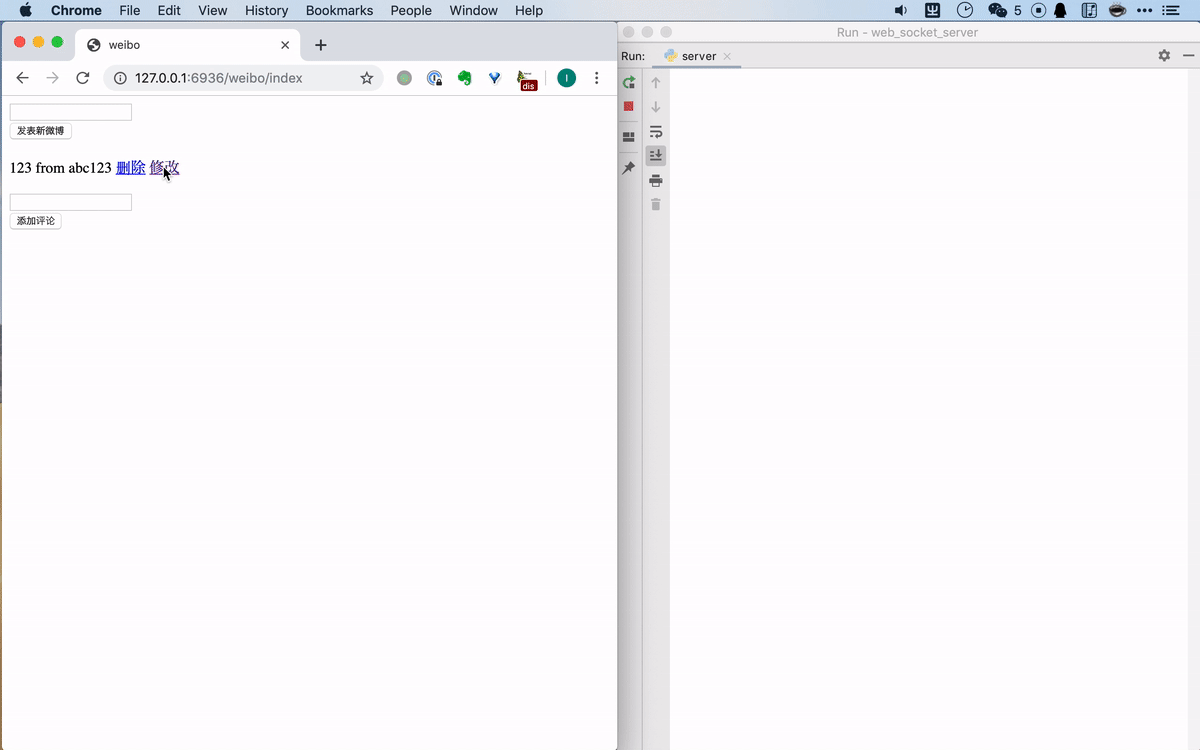1200x750 pixels.
Task: Pin the server Run tab
Action: [x=628, y=167]
